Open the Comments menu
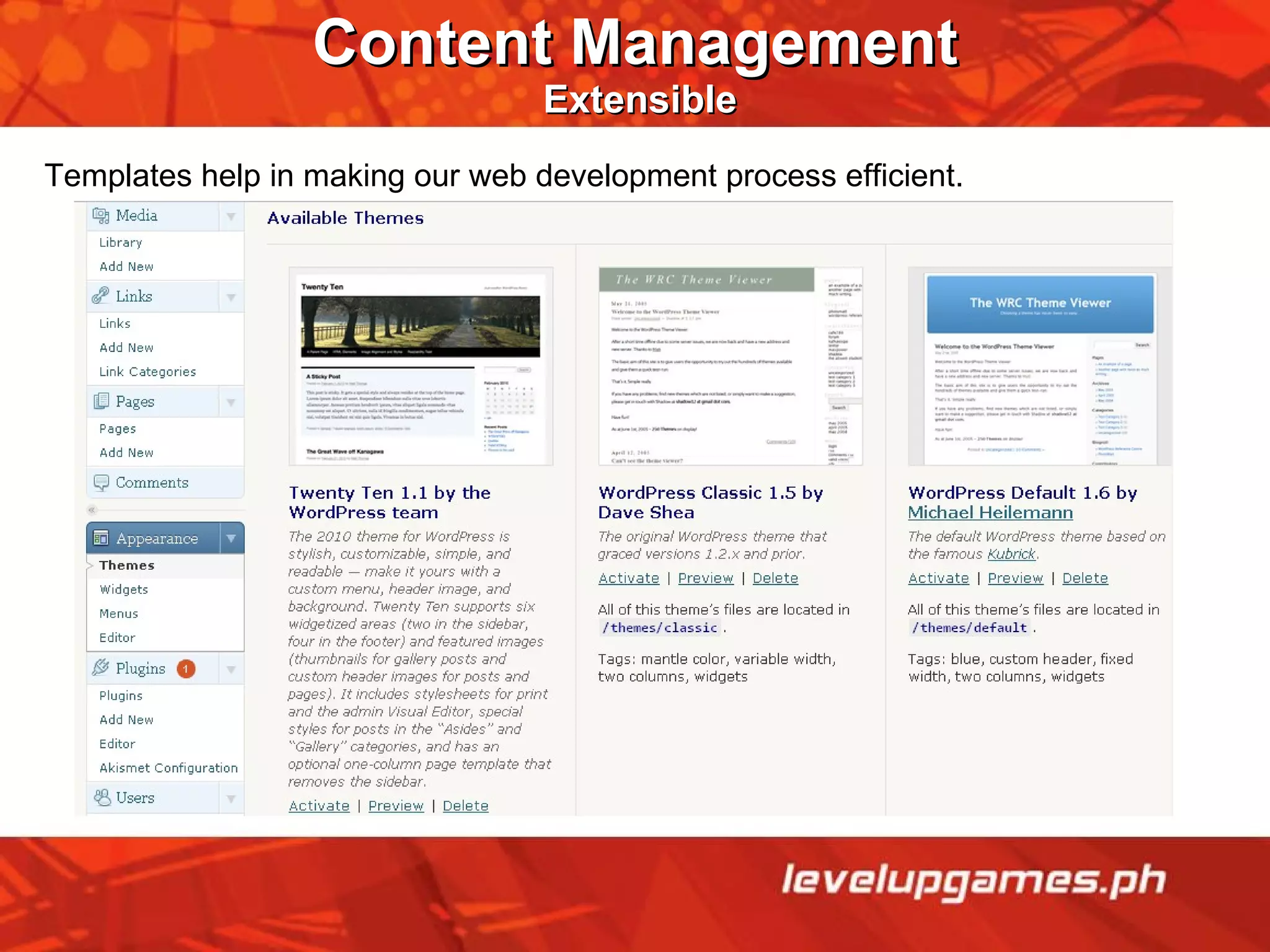The height and width of the screenshot is (952, 1270). [x=152, y=482]
